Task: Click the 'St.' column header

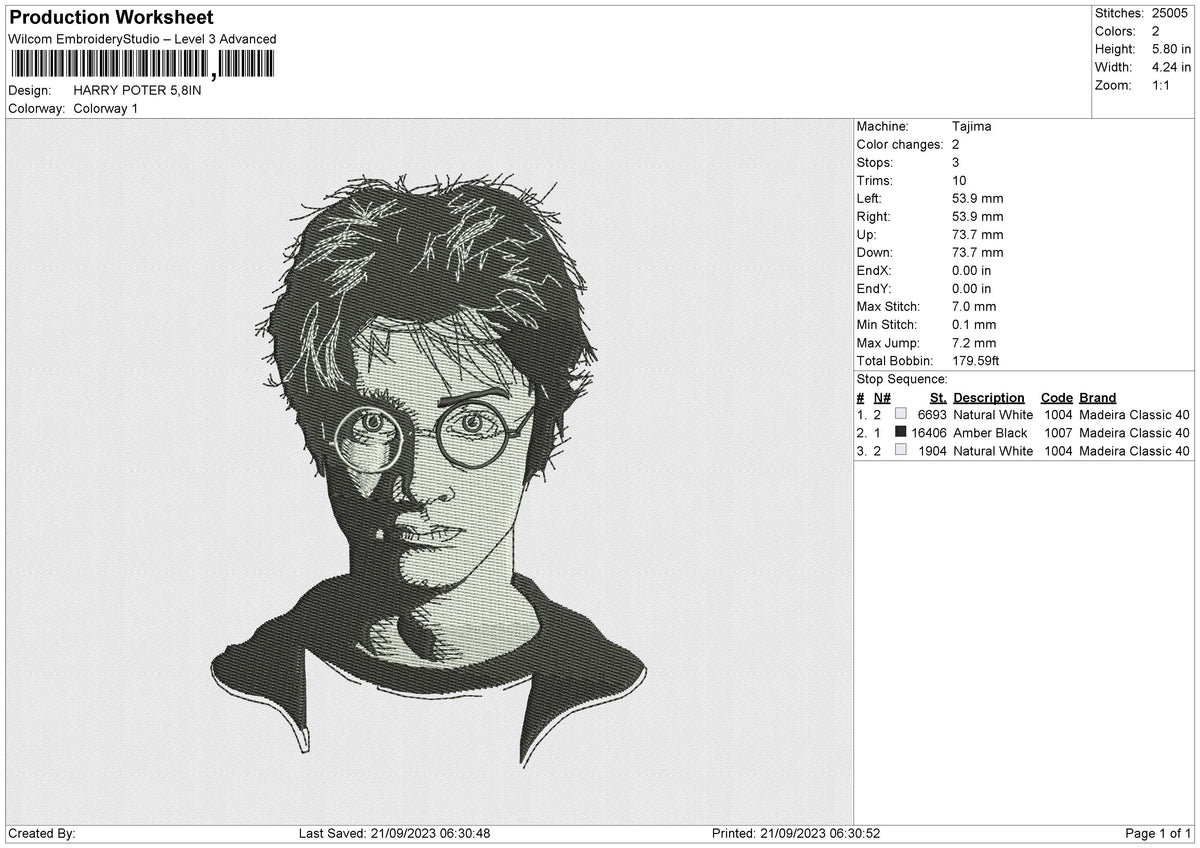Action: [938, 398]
